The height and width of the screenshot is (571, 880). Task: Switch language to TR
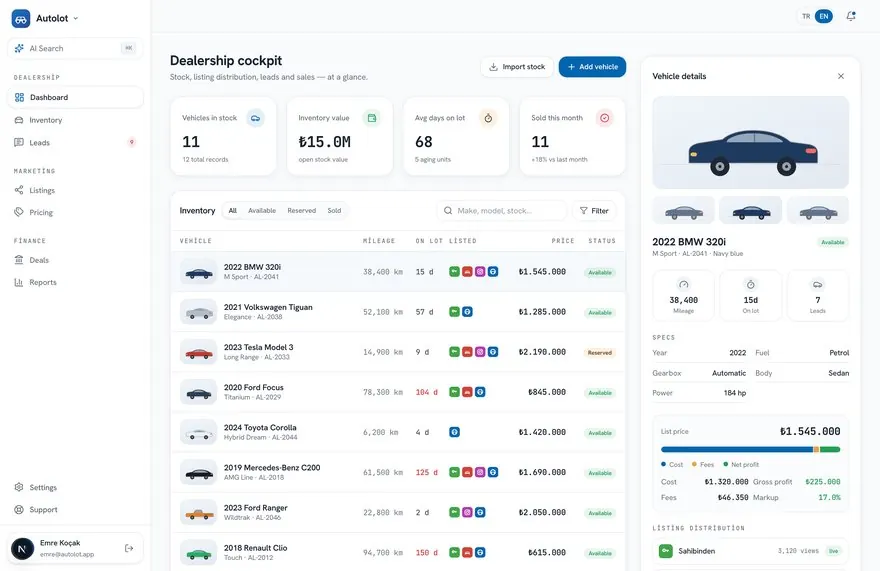tap(806, 16)
